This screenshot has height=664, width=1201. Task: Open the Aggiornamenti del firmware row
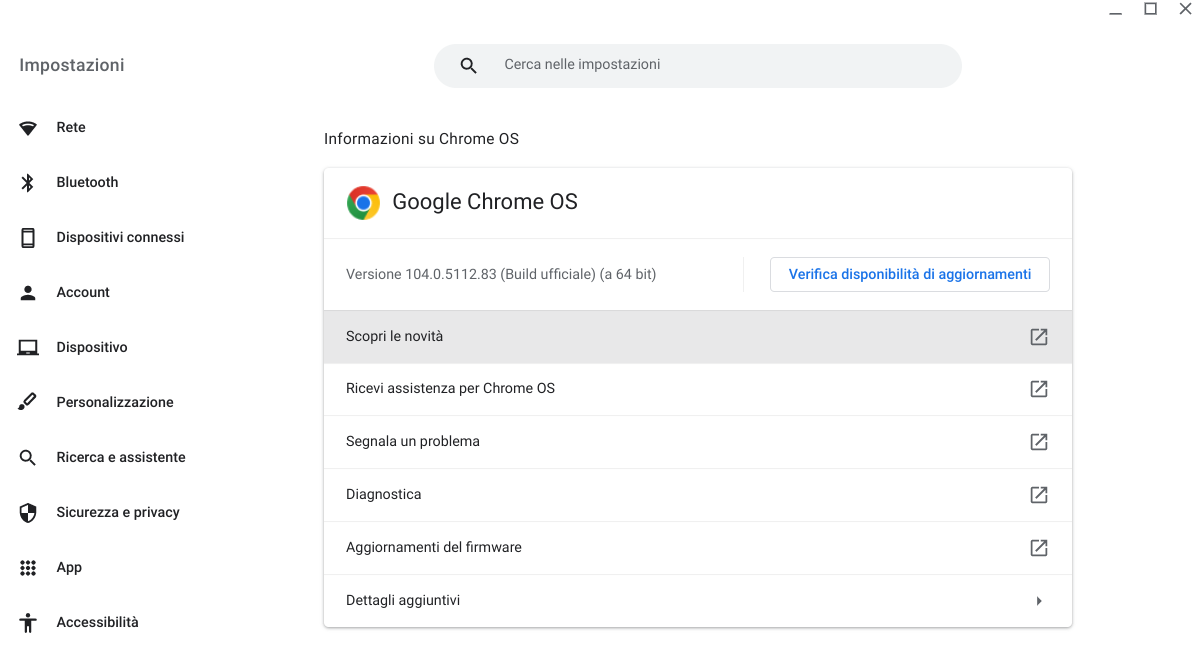(x=434, y=548)
